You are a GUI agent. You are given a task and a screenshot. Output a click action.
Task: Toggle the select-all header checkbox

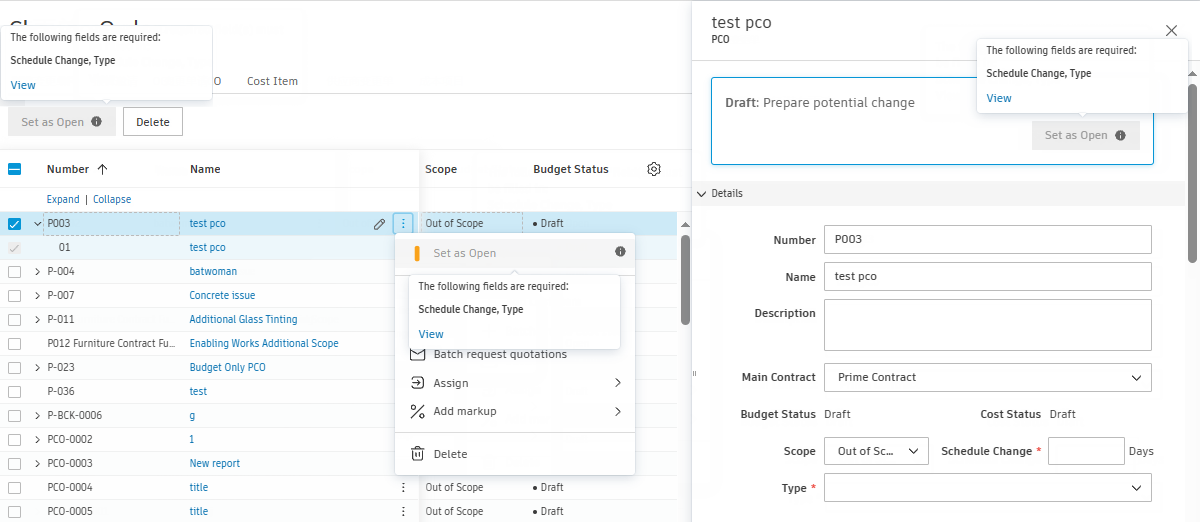click(15, 169)
